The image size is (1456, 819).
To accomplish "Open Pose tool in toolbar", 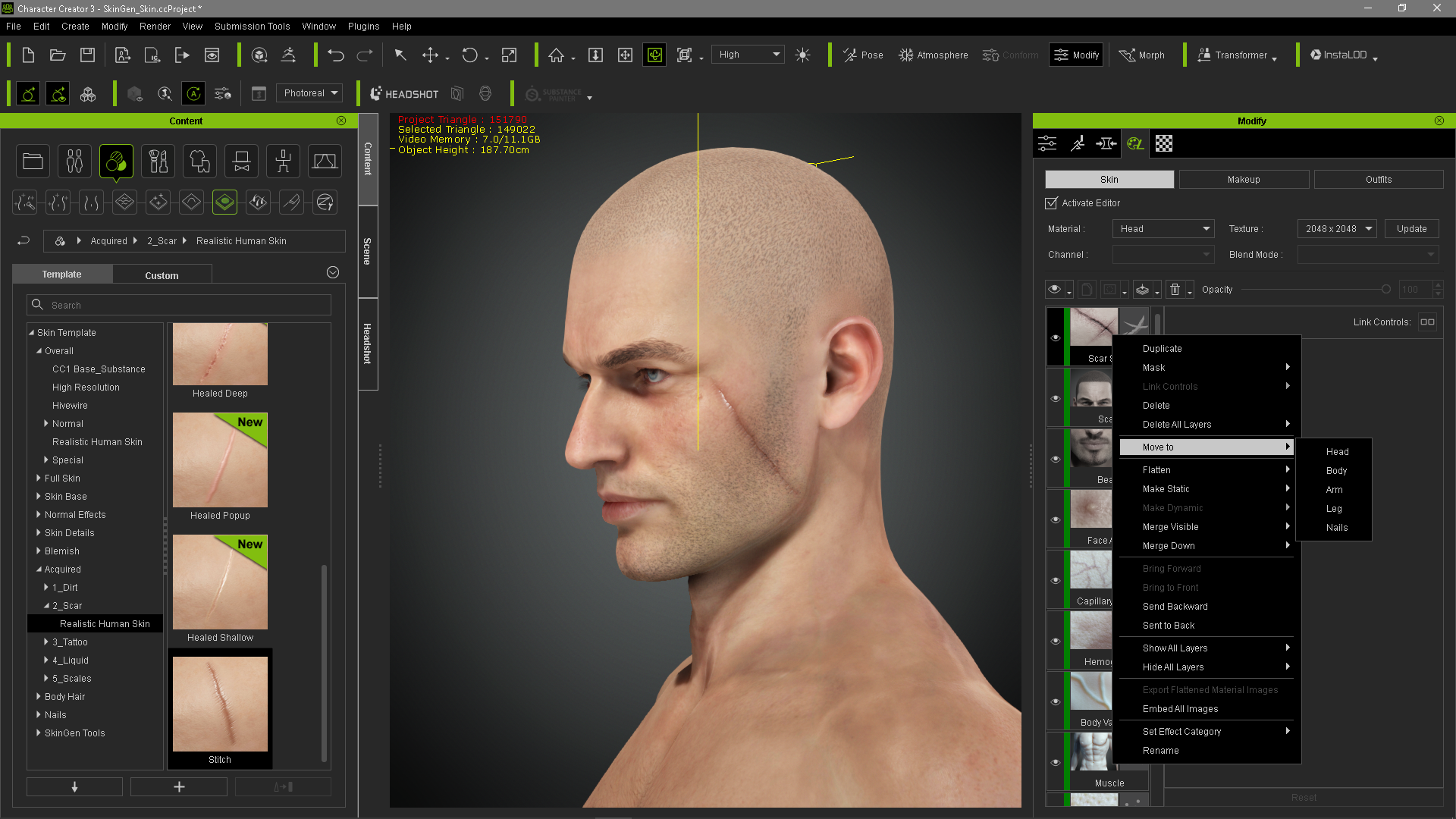I will [x=863, y=55].
